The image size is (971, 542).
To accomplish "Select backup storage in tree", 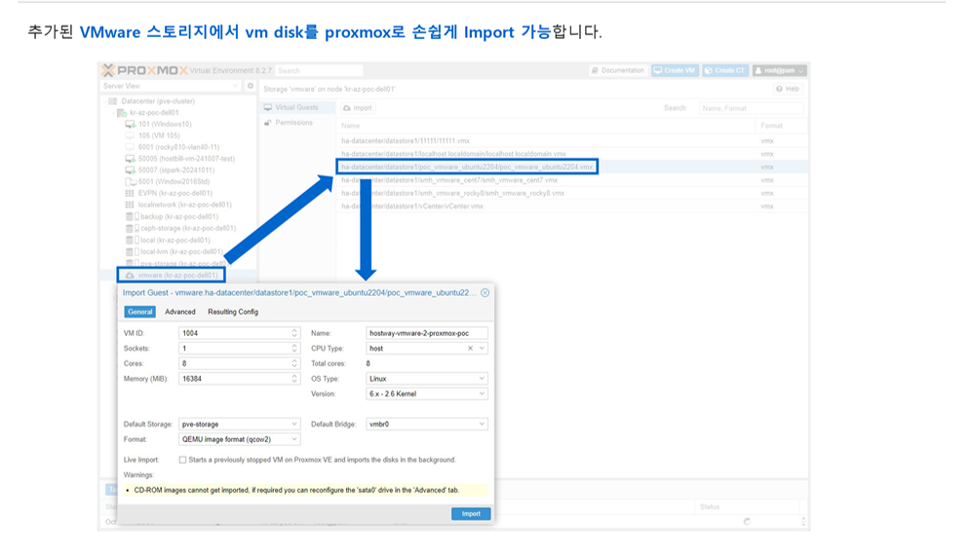I will click(179, 217).
